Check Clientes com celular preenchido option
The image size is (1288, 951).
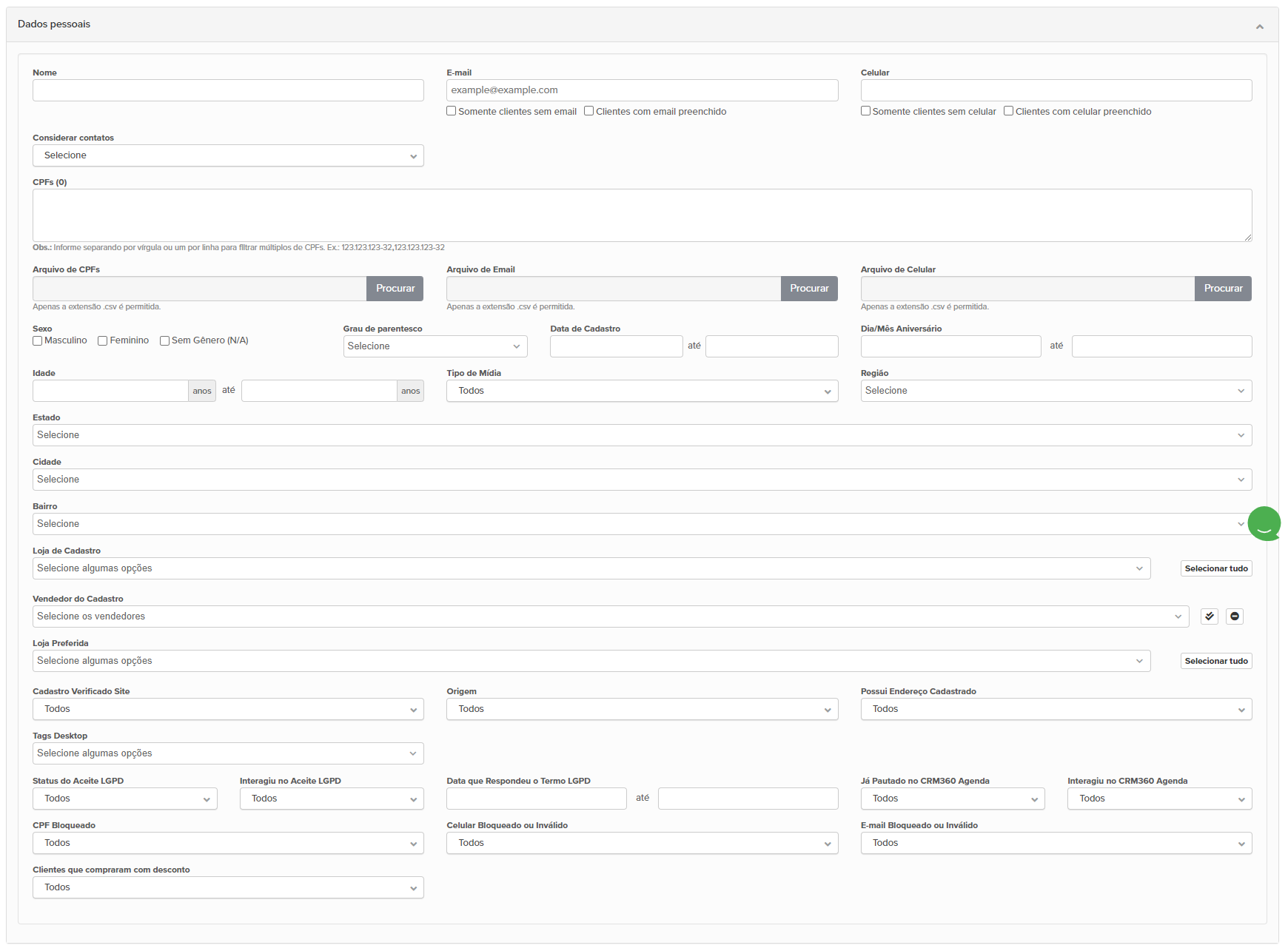tap(1008, 111)
